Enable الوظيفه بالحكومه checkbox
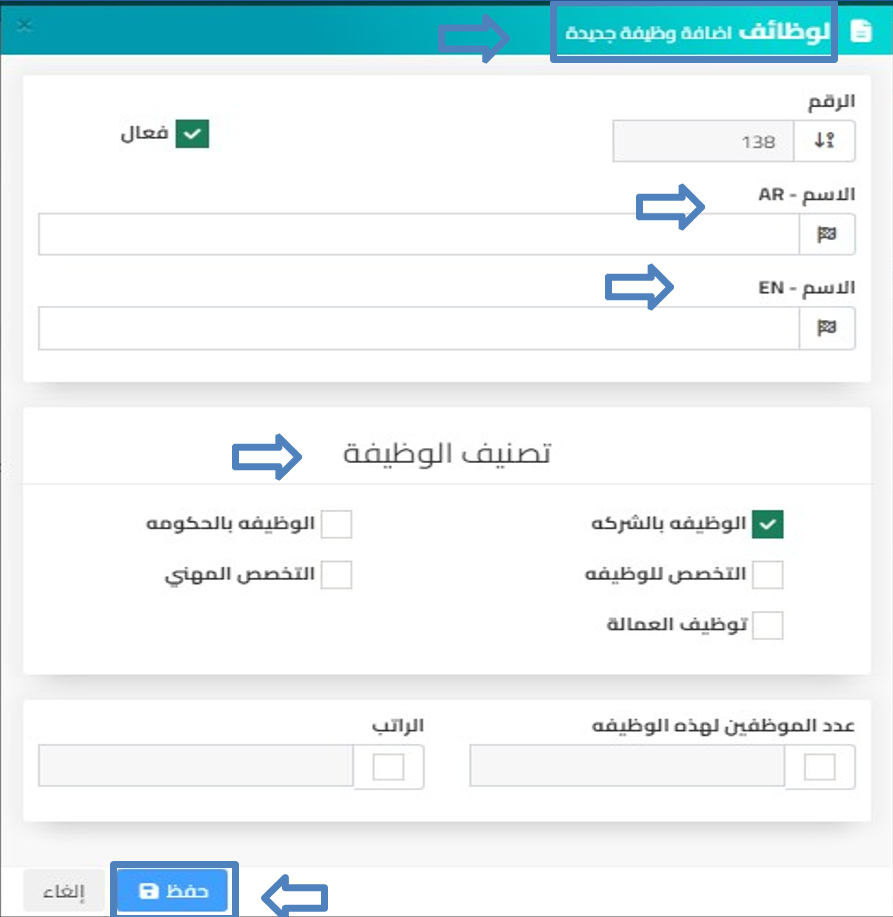The image size is (893, 917). pos(336,524)
